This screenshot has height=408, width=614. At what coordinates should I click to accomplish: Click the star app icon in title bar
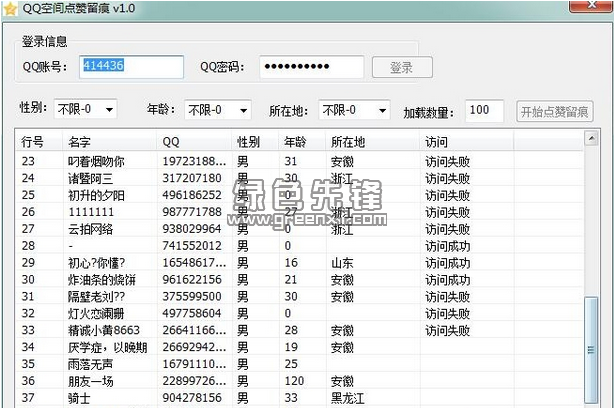tap(9, 9)
